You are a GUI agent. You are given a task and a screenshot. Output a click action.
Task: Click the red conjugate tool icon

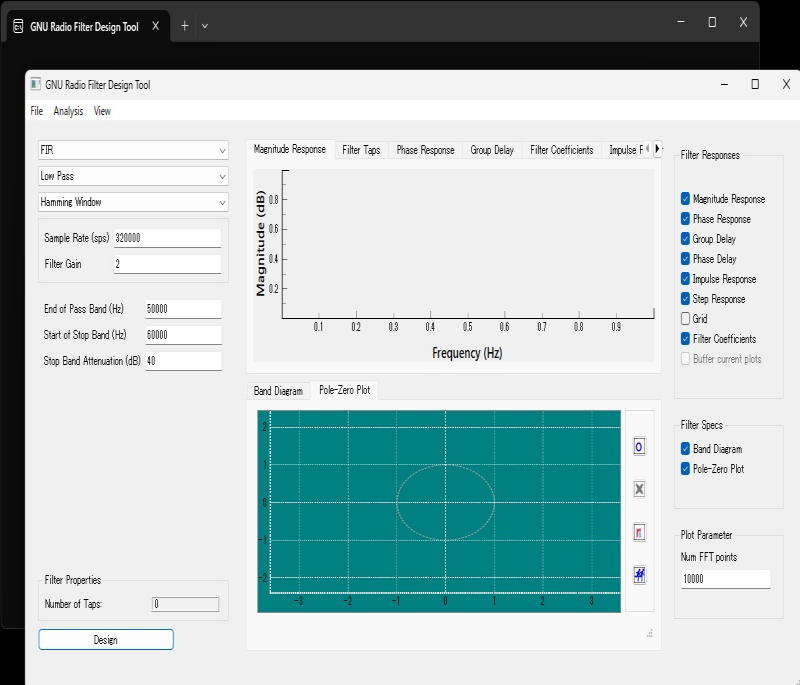639,532
